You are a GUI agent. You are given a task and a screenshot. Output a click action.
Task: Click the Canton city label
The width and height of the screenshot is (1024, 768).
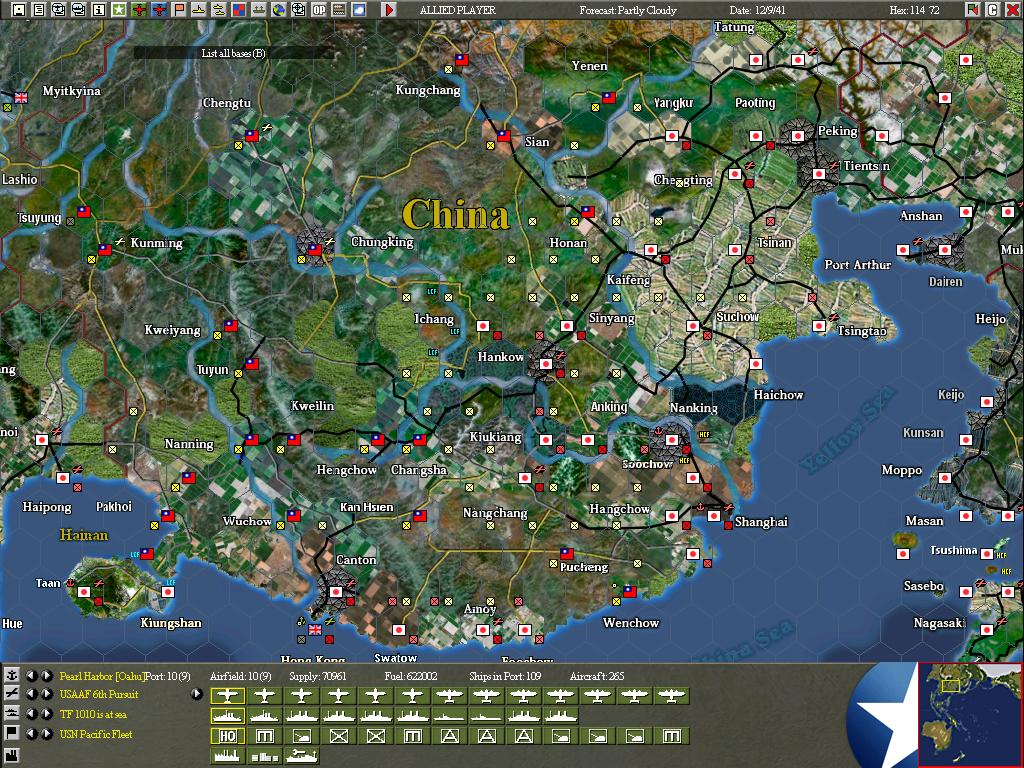click(x=356, y=560)
